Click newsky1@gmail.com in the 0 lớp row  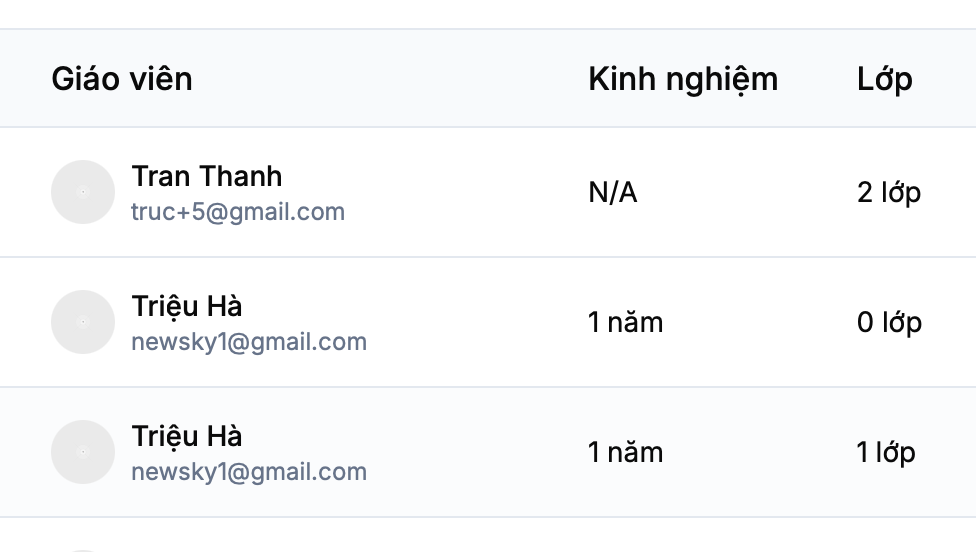(249, 342)
